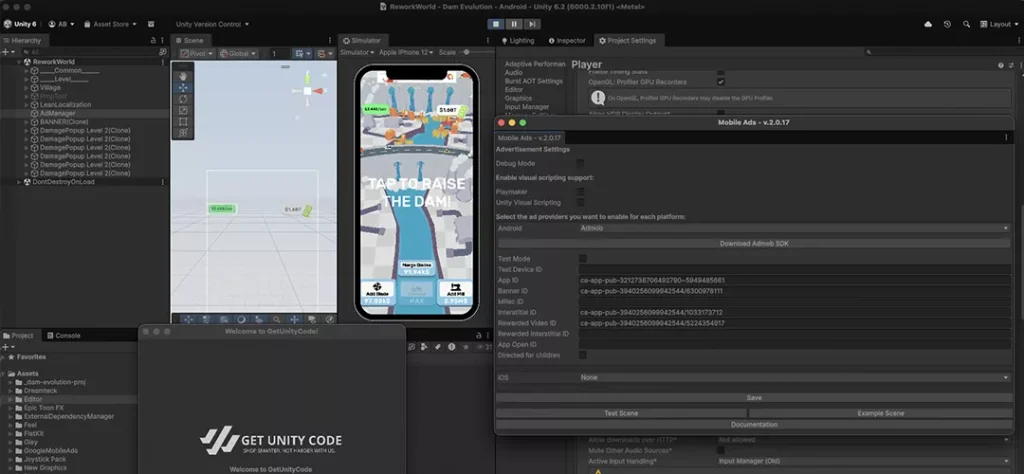Click the App ID input field
Screen dimensions: 1024x474
[x=794, y=280]
